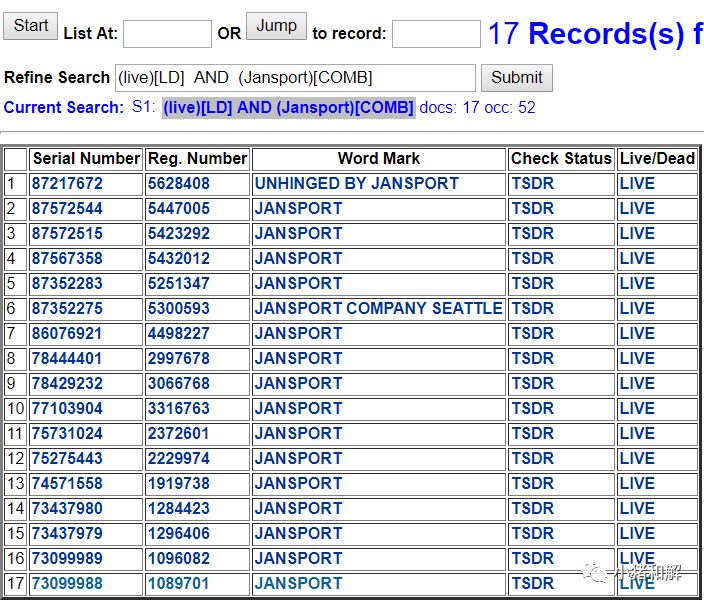
Task: Open serial number 87217672
Action: (67, 184)
